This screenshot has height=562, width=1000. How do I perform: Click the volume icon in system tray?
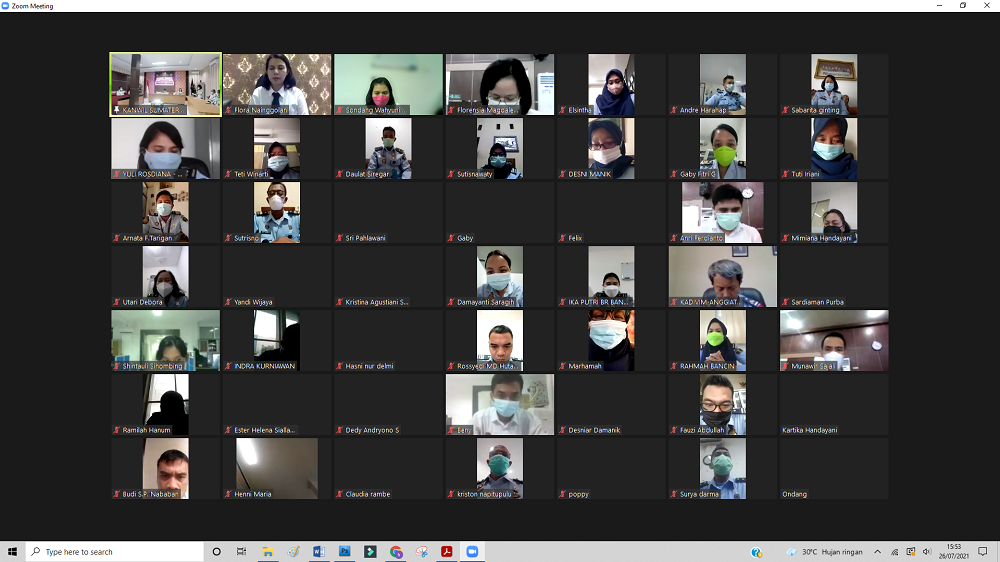click(x=926, y=551)
